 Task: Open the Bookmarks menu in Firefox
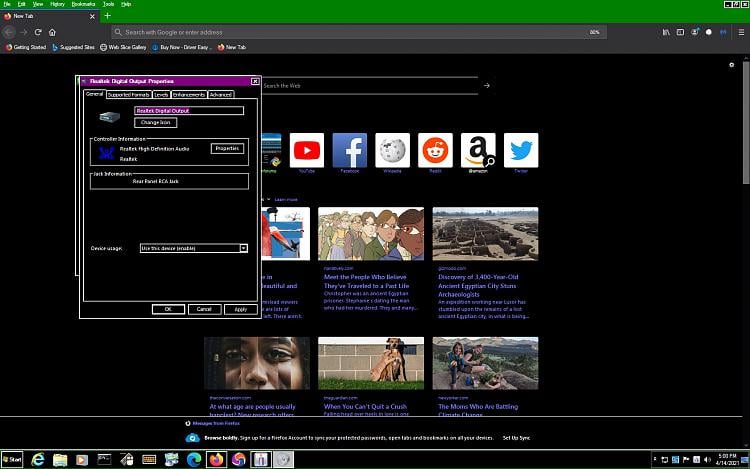[83, 4]
